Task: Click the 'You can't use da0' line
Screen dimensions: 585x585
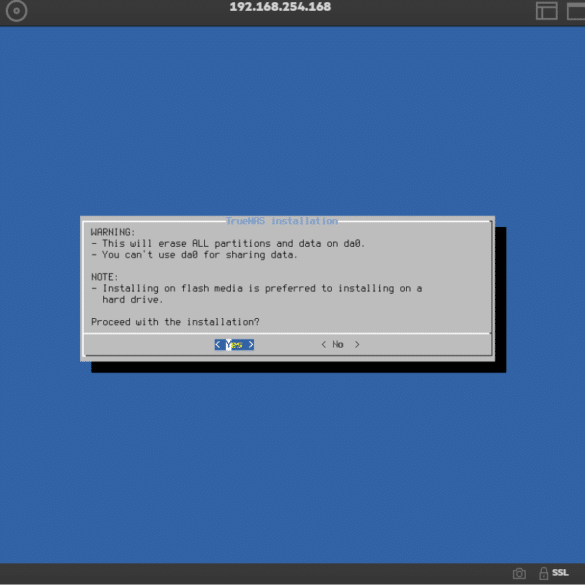Action: [194, 255]
